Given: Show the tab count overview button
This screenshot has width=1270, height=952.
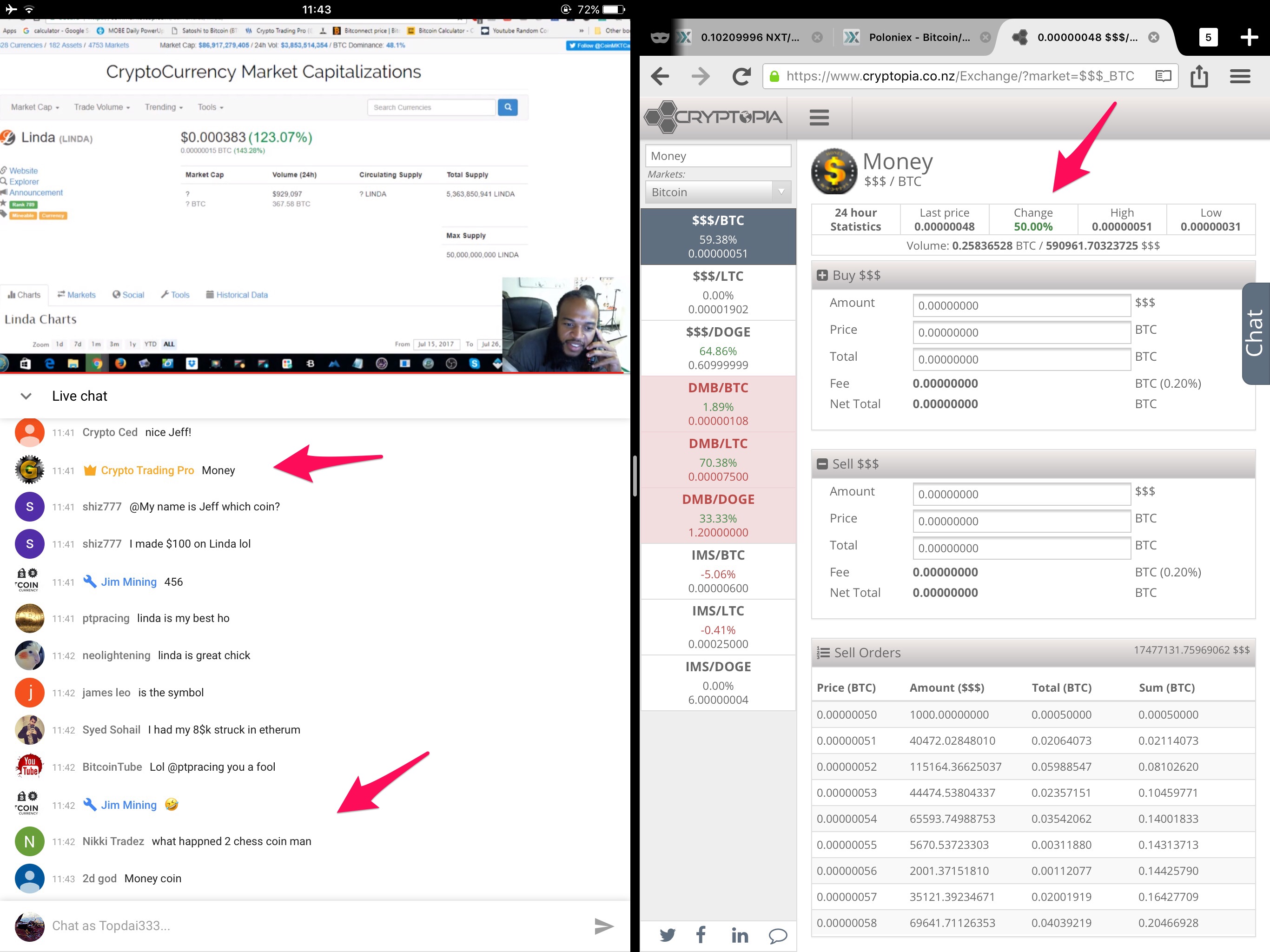Looking at the screenshot, I should (x=1208, y=37).
